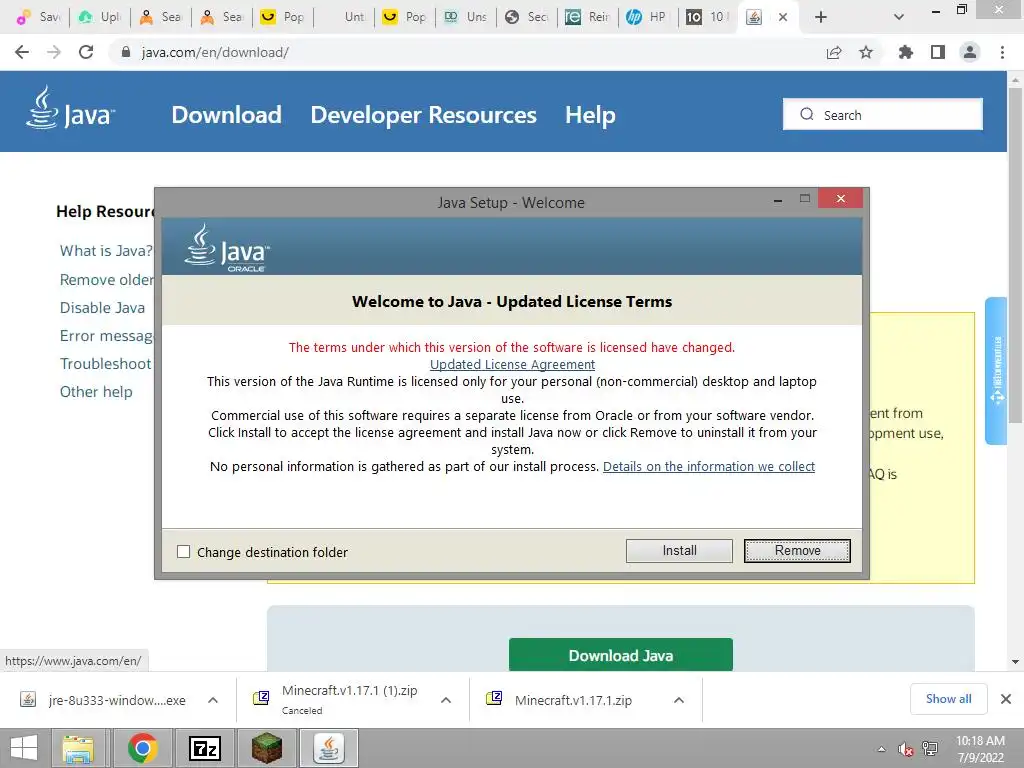Open Other help link
Screen dimensions: 1024x768
(96, 392)
